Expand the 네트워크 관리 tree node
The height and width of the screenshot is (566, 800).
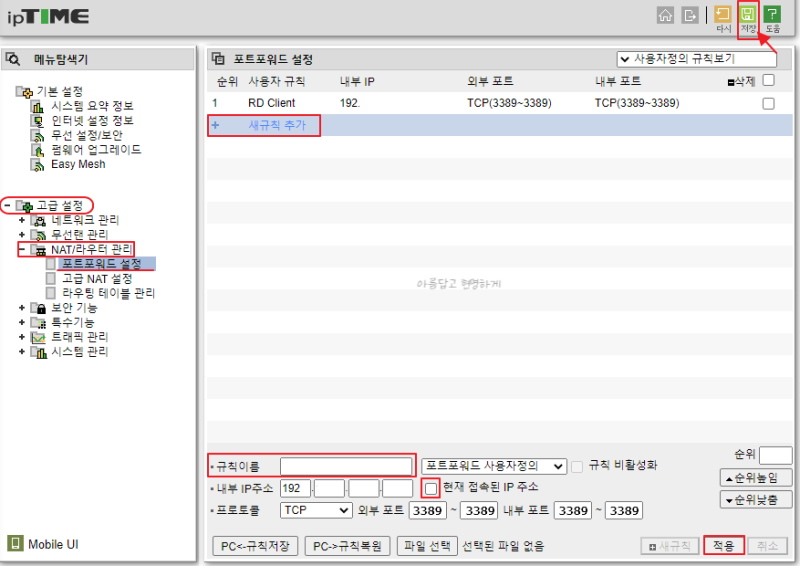coord(21,220)
